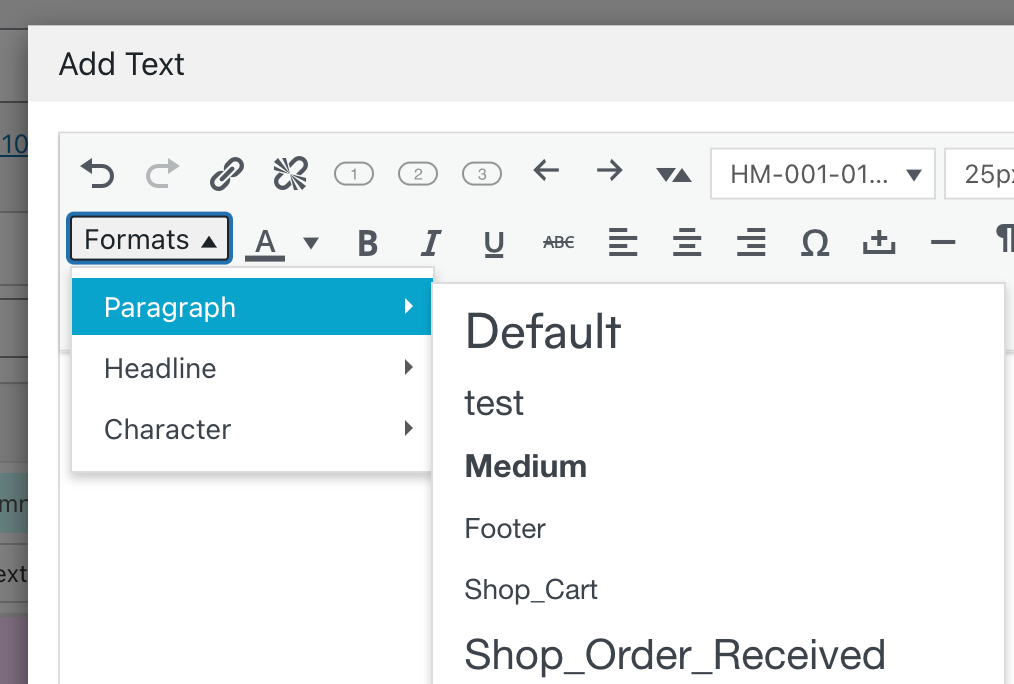Align text left
Viewport: 1014px width, 684px height.
[623, 242]
